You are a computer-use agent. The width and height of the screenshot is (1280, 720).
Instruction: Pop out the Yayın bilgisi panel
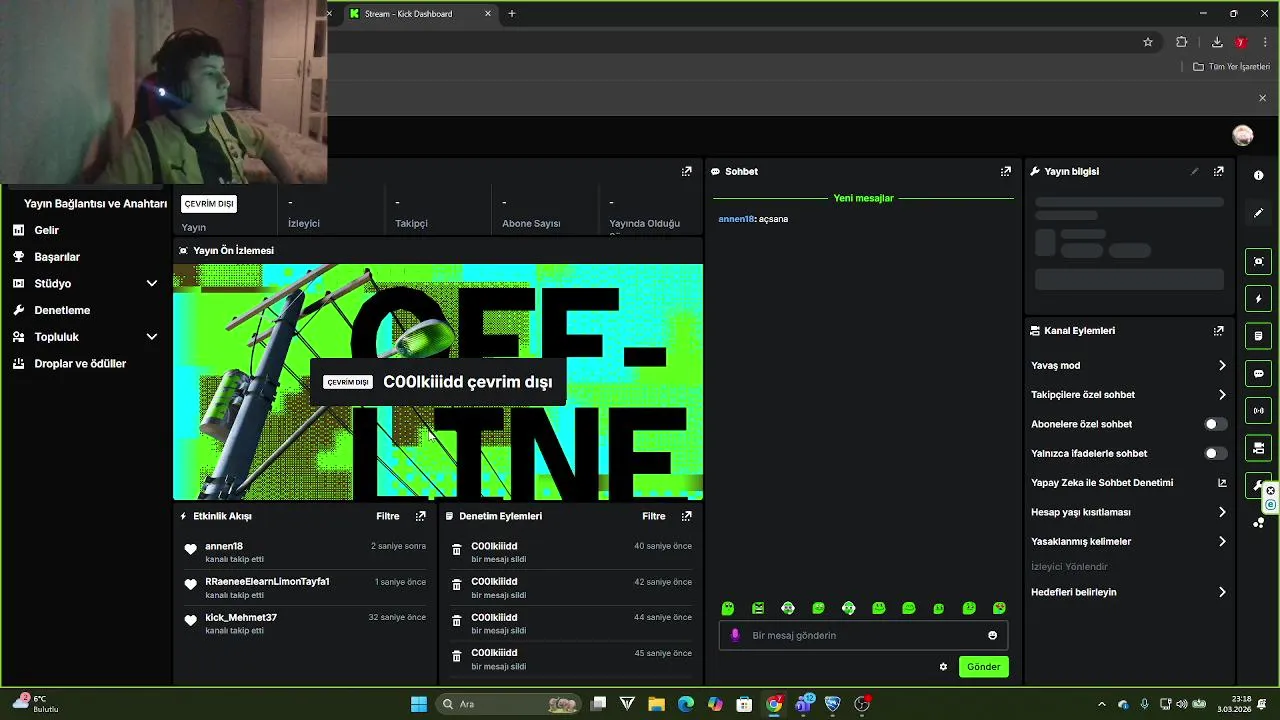pos(1218,171)
